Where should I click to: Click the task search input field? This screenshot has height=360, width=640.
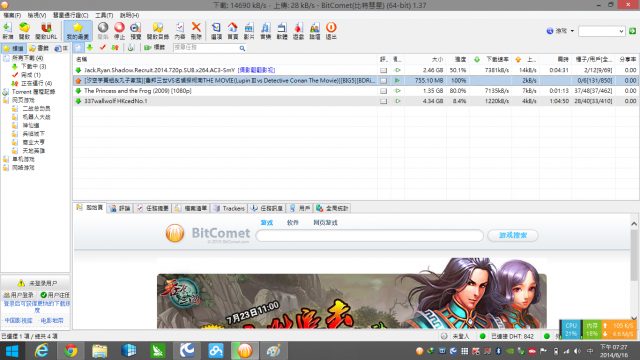point(206,48)
